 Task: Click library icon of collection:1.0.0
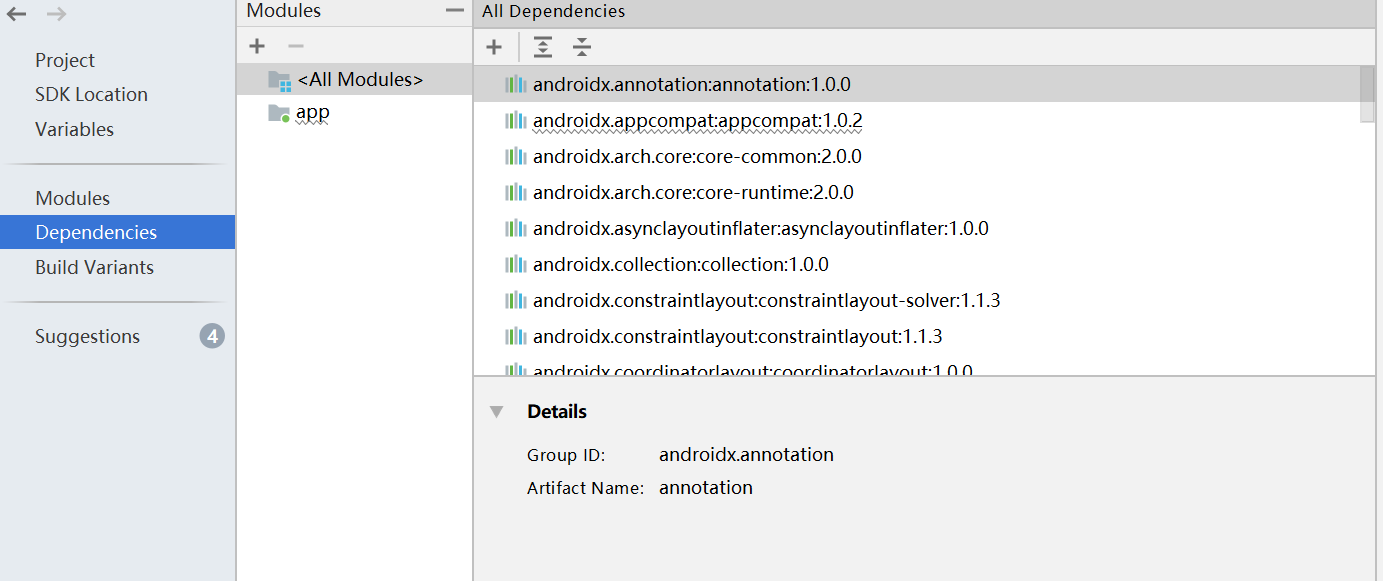tap(516, 265)
